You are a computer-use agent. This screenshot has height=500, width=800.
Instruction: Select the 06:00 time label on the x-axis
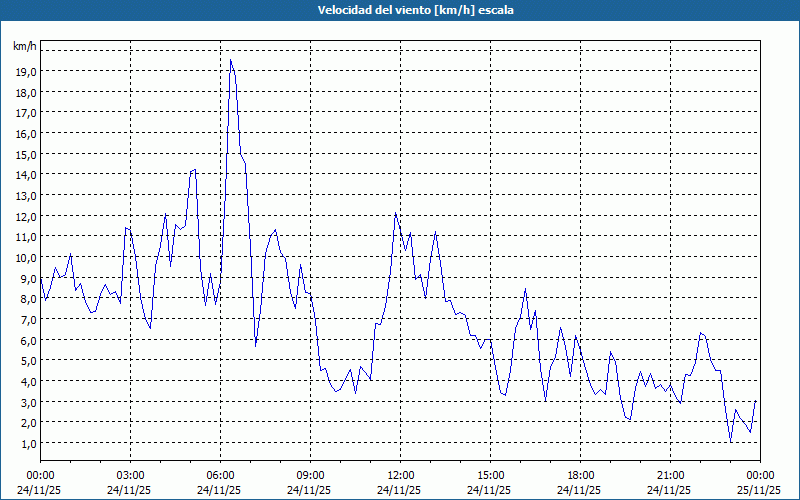pos(220,475)
